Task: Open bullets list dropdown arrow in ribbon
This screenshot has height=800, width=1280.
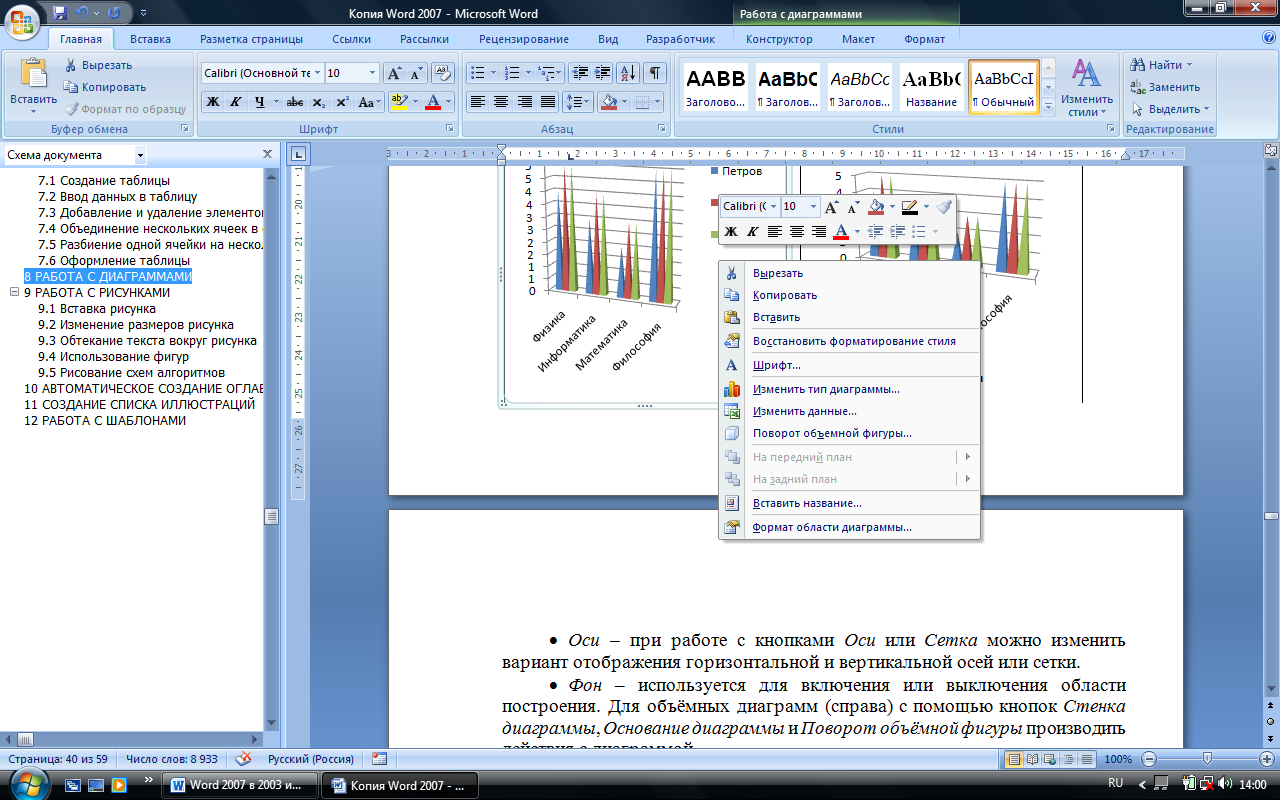Action: click(x=493, y=73)
